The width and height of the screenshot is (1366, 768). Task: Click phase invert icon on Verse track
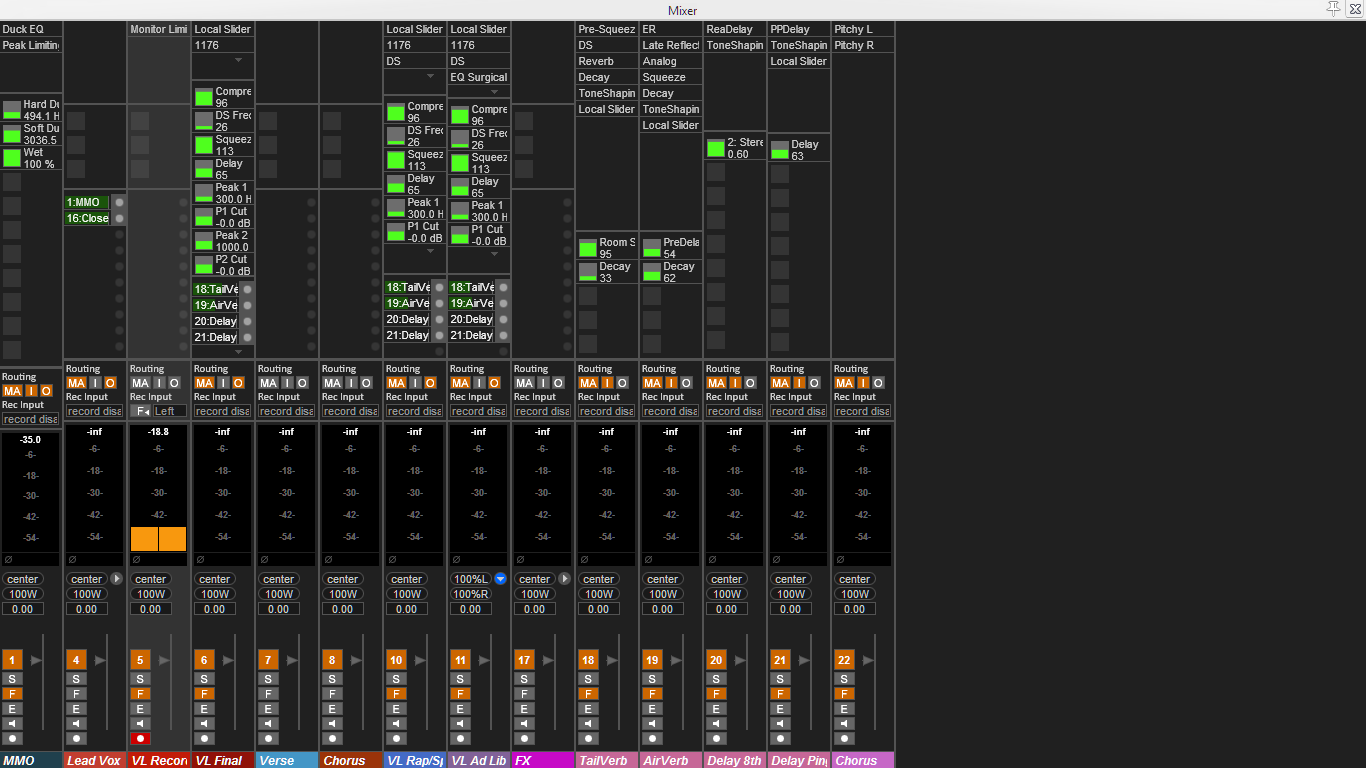pos(264,559)
